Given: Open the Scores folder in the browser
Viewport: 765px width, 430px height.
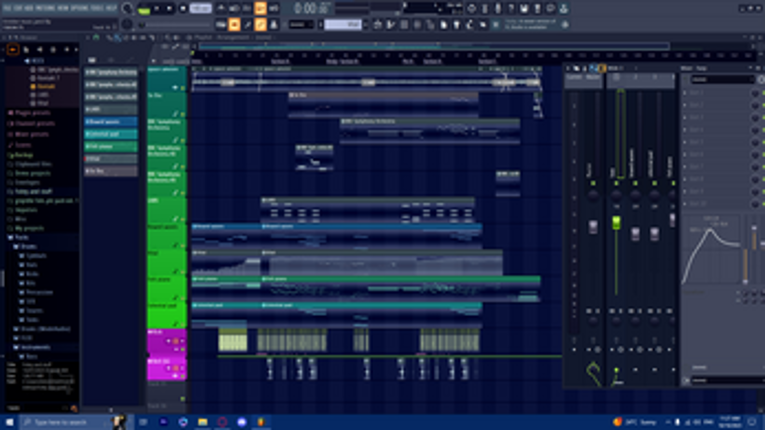Looking at the screenshot, I should tap(22, 145).
